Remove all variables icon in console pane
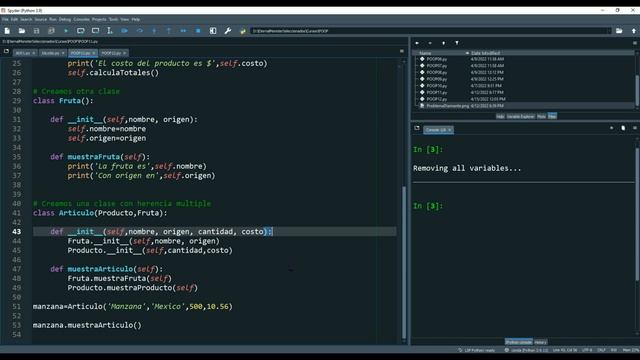 point(623,128)
